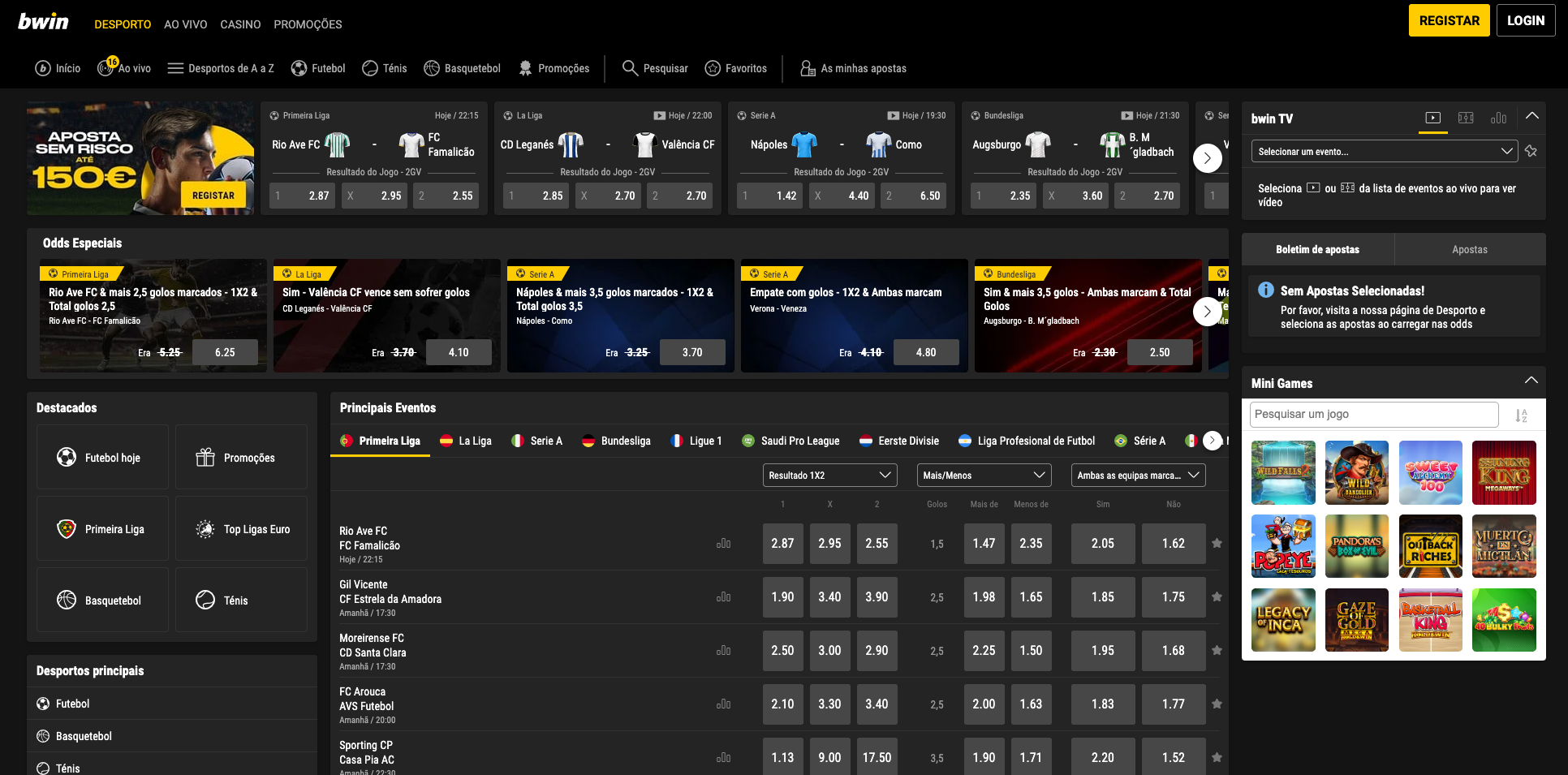Screen dimensions: 1568x775
Task: Click the LOGIN button
Action: coord(1526,20)
